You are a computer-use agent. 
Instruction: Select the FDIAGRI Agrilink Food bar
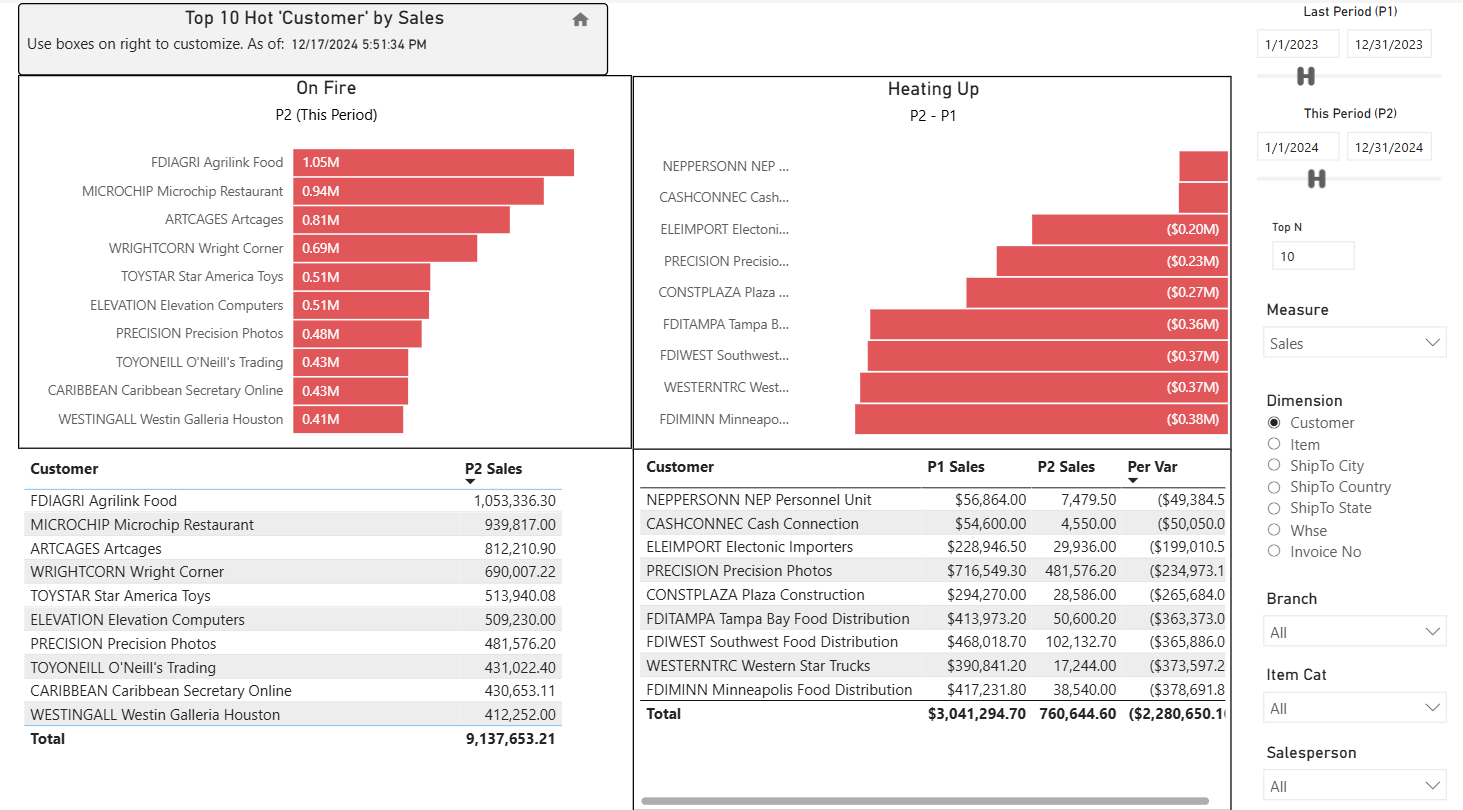pos(433,162)
